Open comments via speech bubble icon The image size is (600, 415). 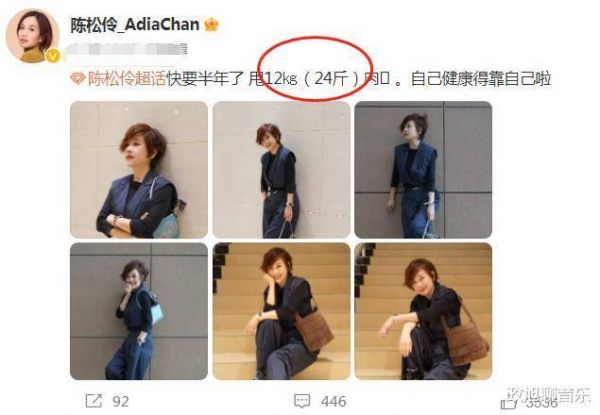(x=302, y=401)
